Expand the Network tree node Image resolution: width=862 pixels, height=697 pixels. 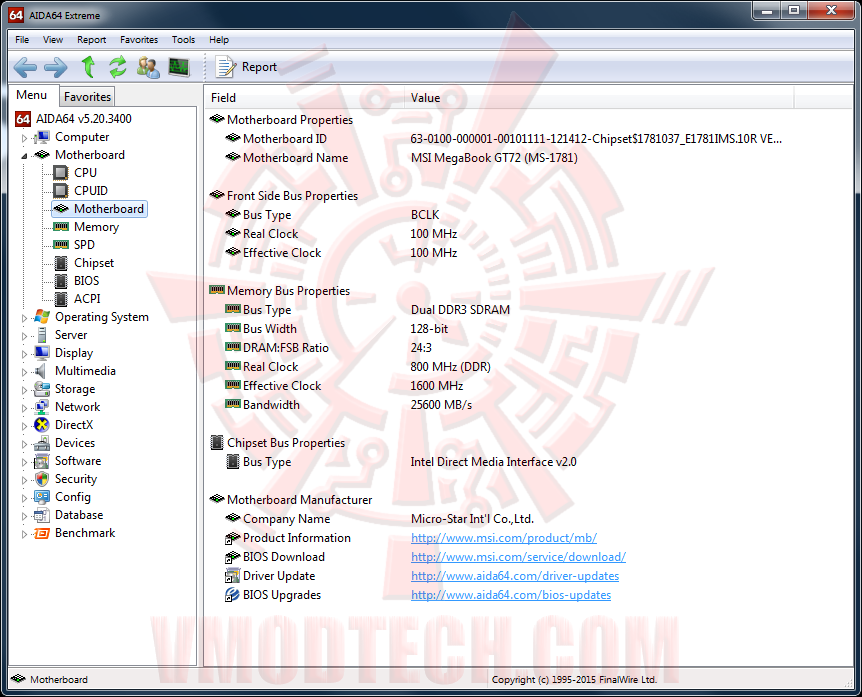pyautogui.click(x=24, y=408)
